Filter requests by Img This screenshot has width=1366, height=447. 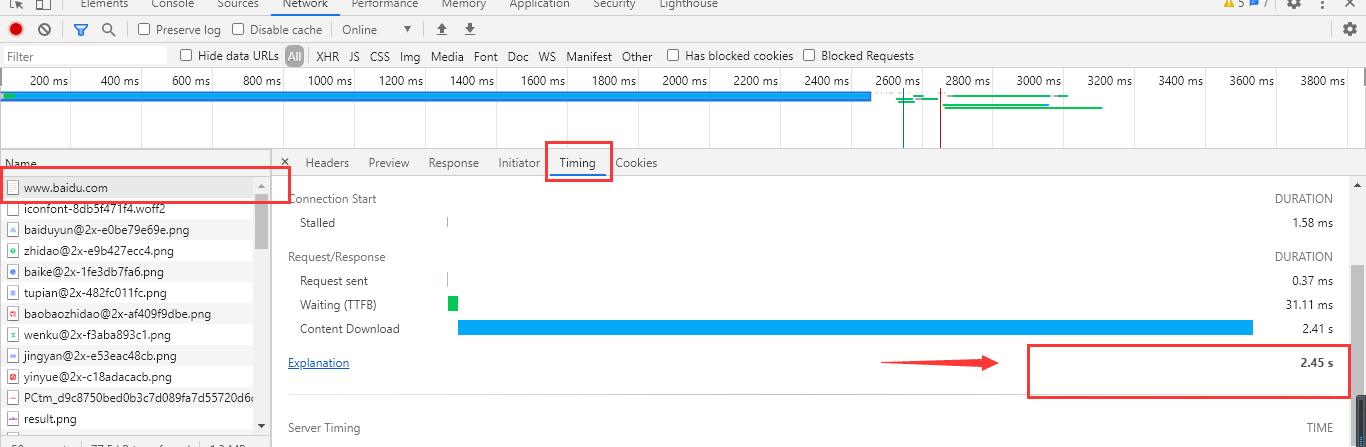(x=410, y=57)
